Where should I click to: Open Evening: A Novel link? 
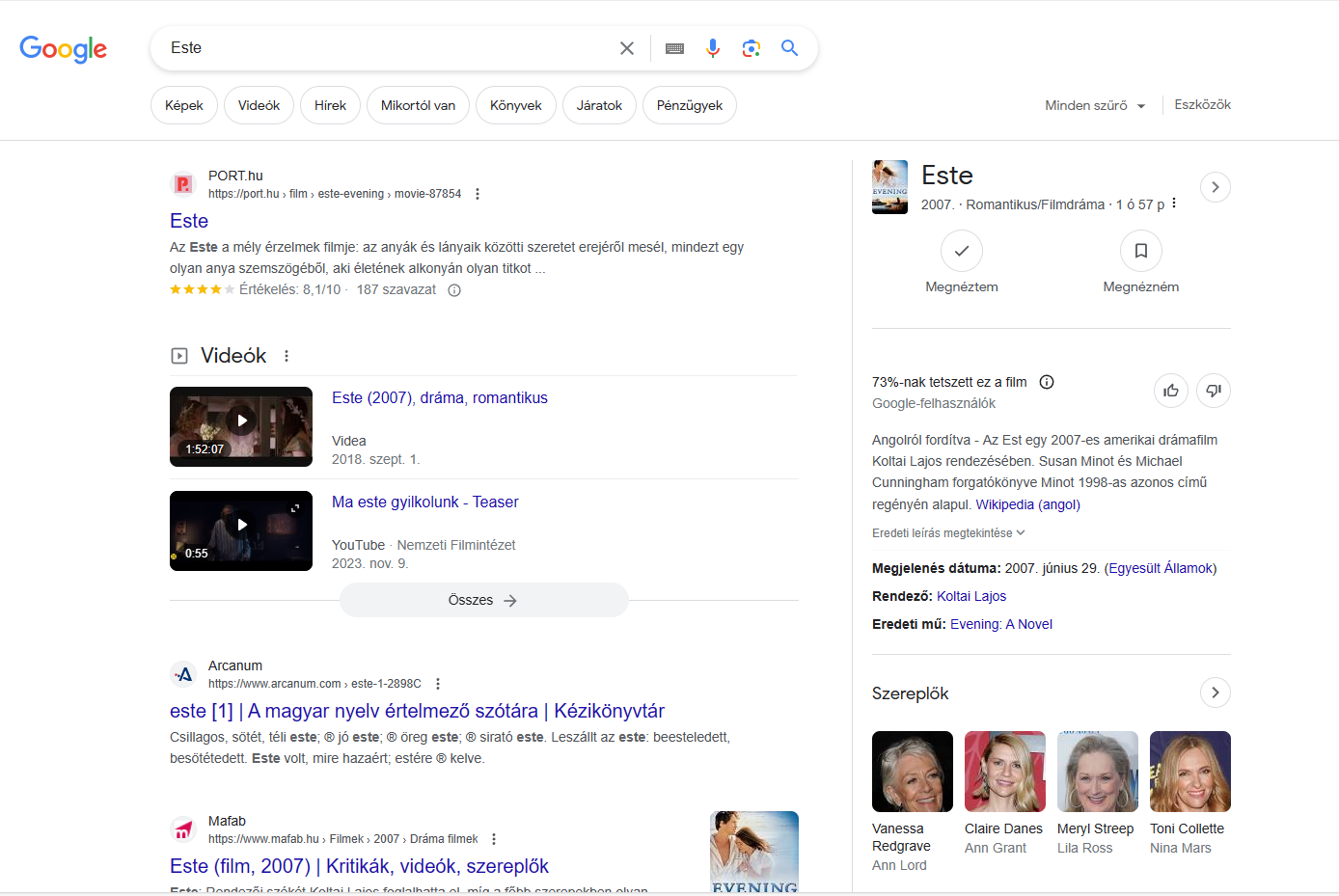pos(1001,624)
